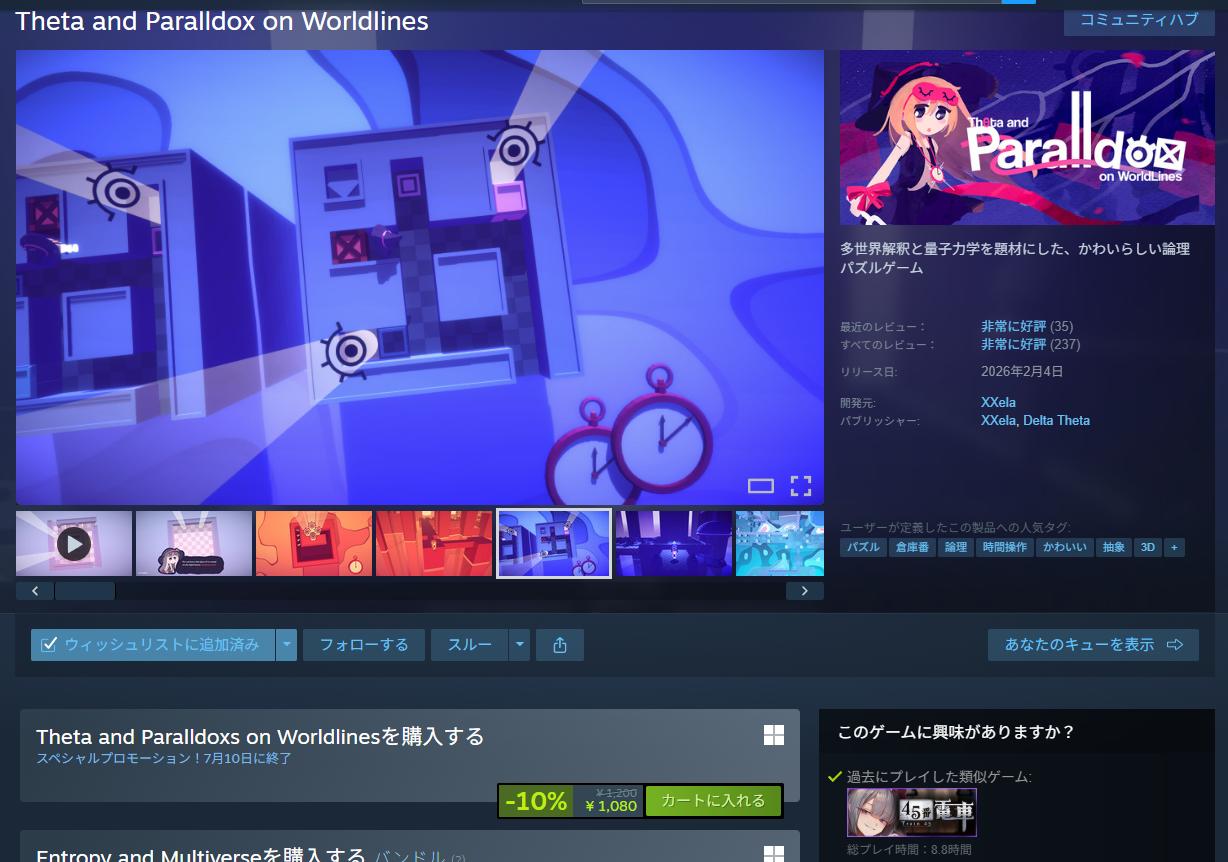
Task: Play the video trailer thumbnail
Action: pyautogui.click(x=74, y=543)
